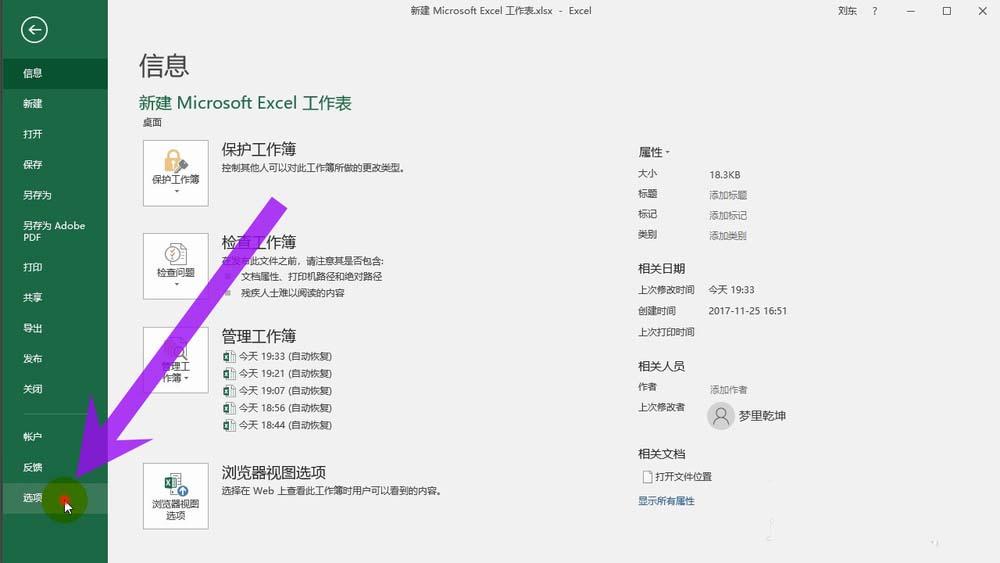Image resolution: width=1000 pixels, height=563 pixels.
Task: Select the New (新建) menu item
Action: (x=54, y=103)
